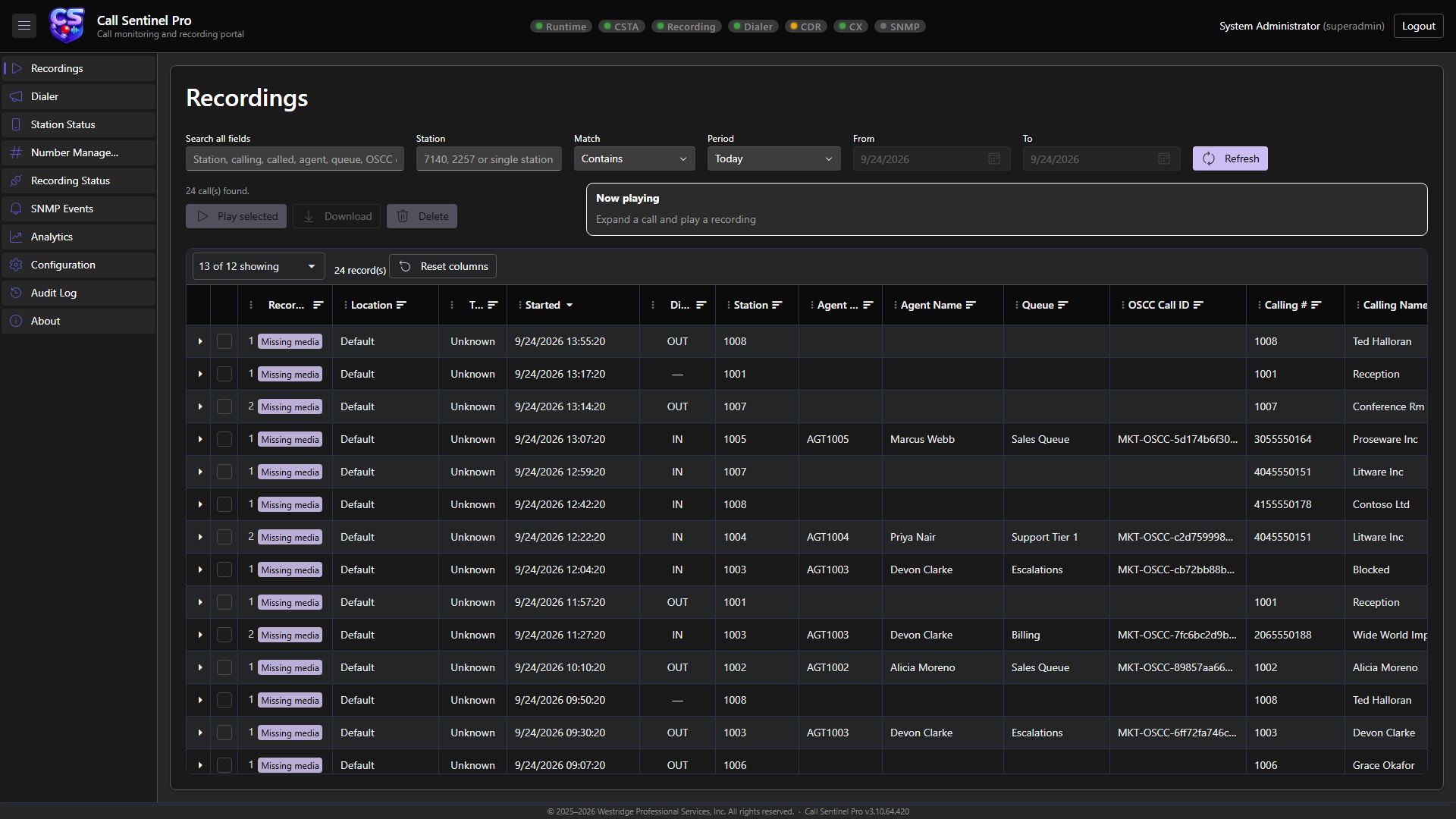Click filter icon on Station column

pyautogui.click(x=777, y=306)
